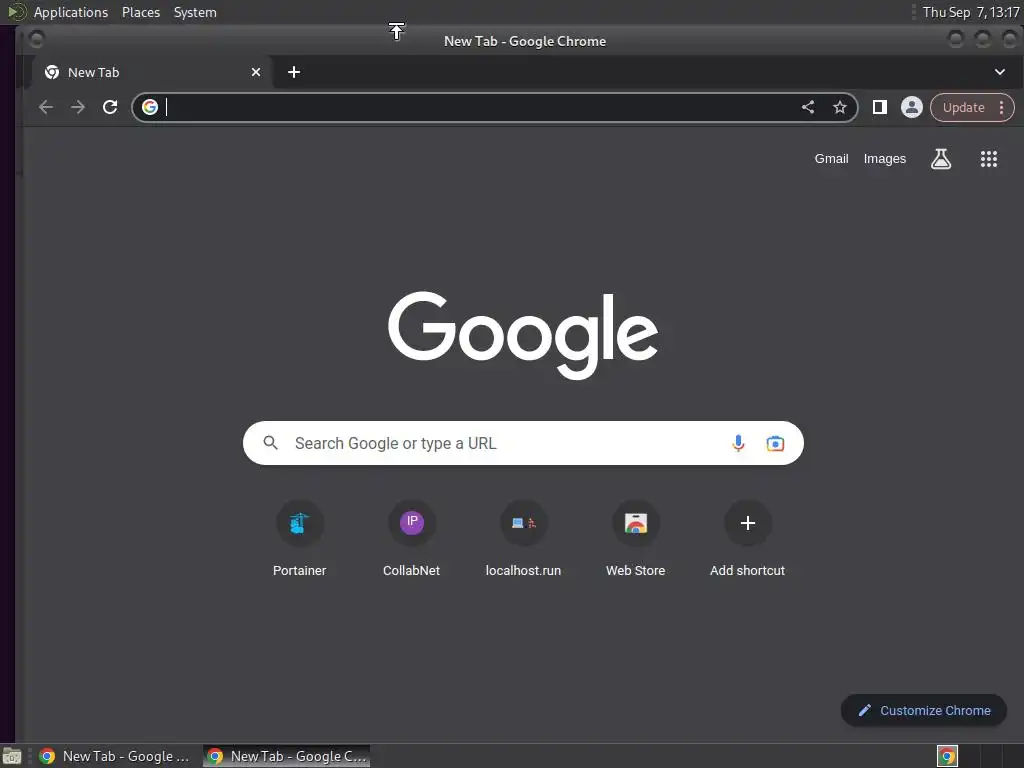Click the Chrome icon in bottom tray
Screen dimensions: 1024x768
click(947, 756)
